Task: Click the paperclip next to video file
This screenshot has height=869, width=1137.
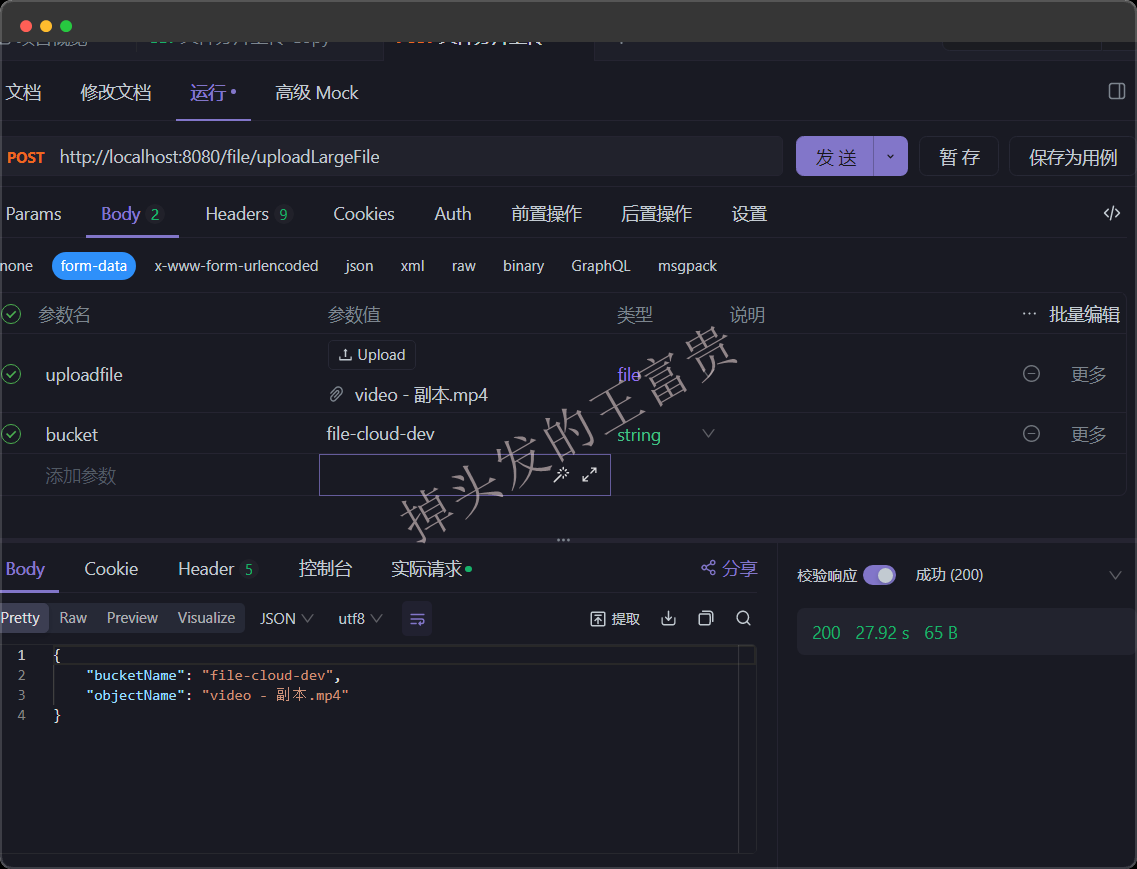Action: tap(336, 395)
